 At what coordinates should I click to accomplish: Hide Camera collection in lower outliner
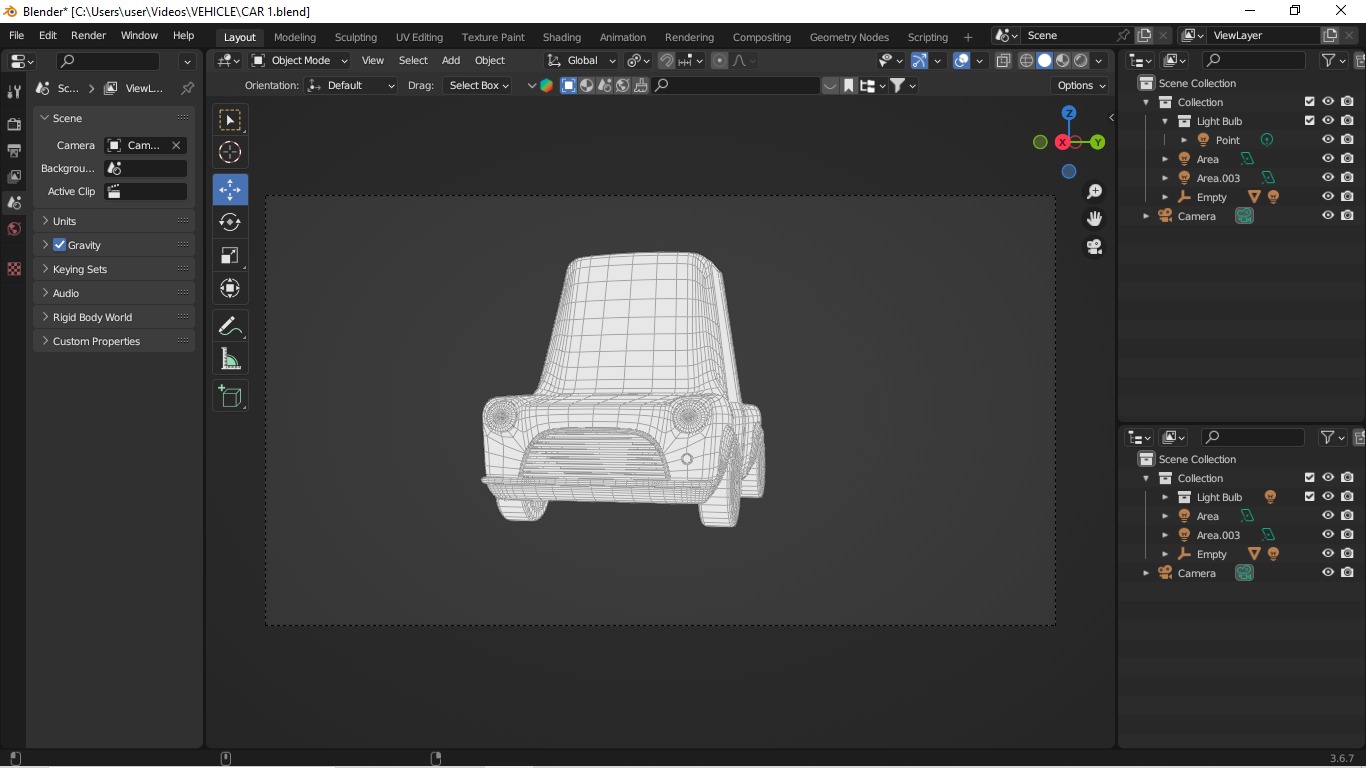point(1328,573)
